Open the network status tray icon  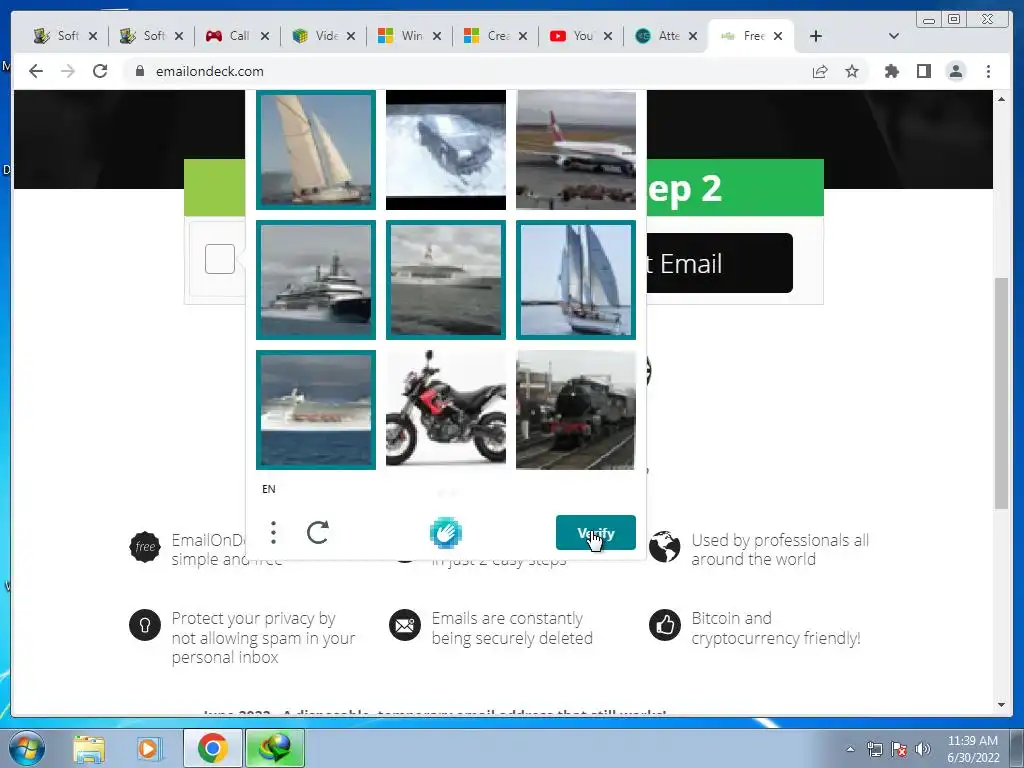[874, 749]
